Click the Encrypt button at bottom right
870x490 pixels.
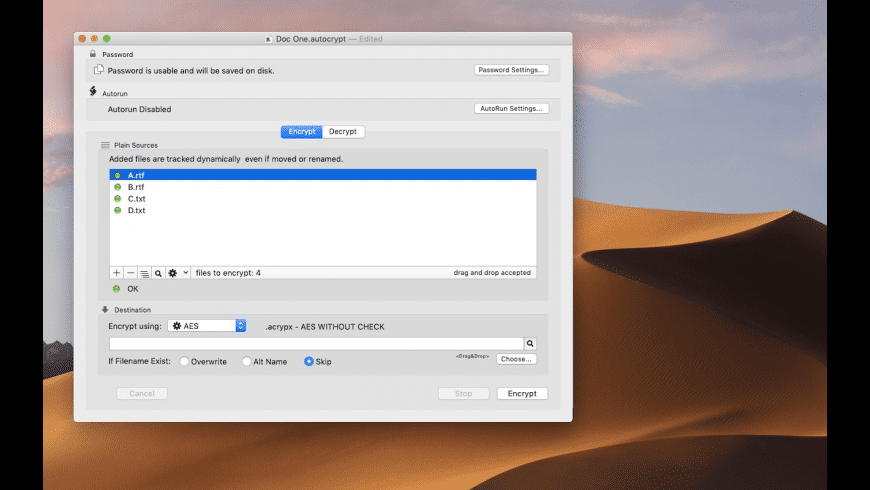[x=522, y=393]
